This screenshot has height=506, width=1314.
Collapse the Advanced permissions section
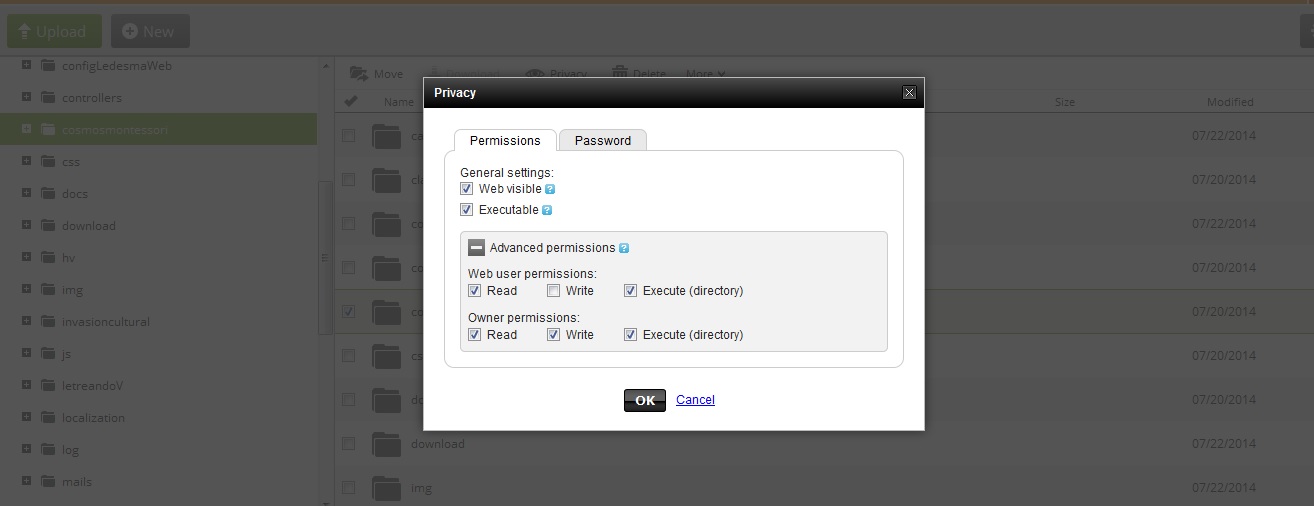(x=477, y=248)
